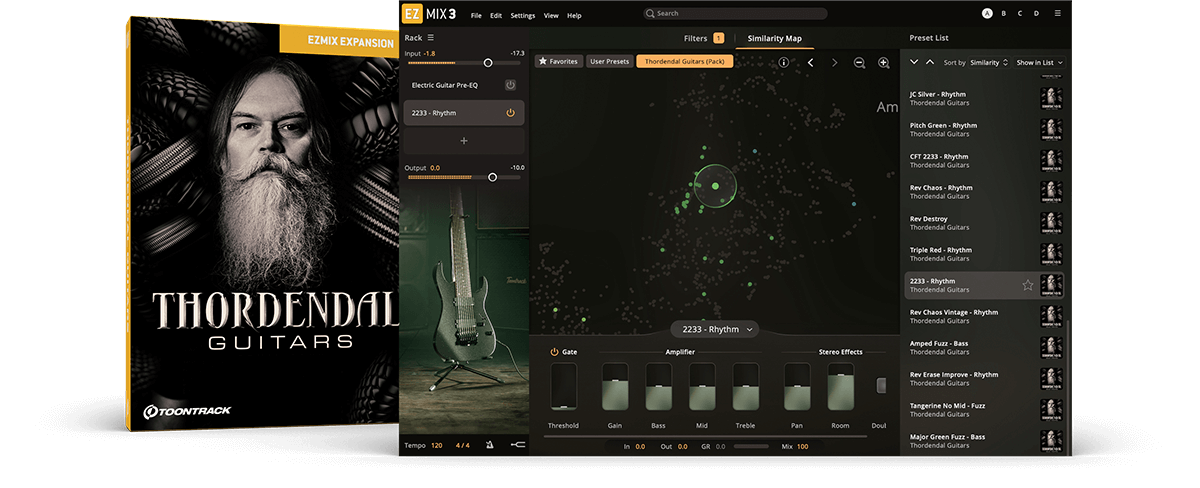Click the Tempo value 120
Screen dimensions: 1200x488
point(437,445)
